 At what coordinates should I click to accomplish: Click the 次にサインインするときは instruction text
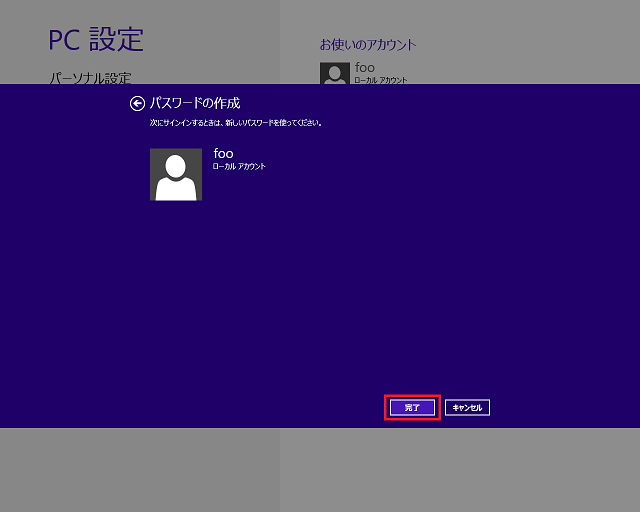[x=236, y=122]
